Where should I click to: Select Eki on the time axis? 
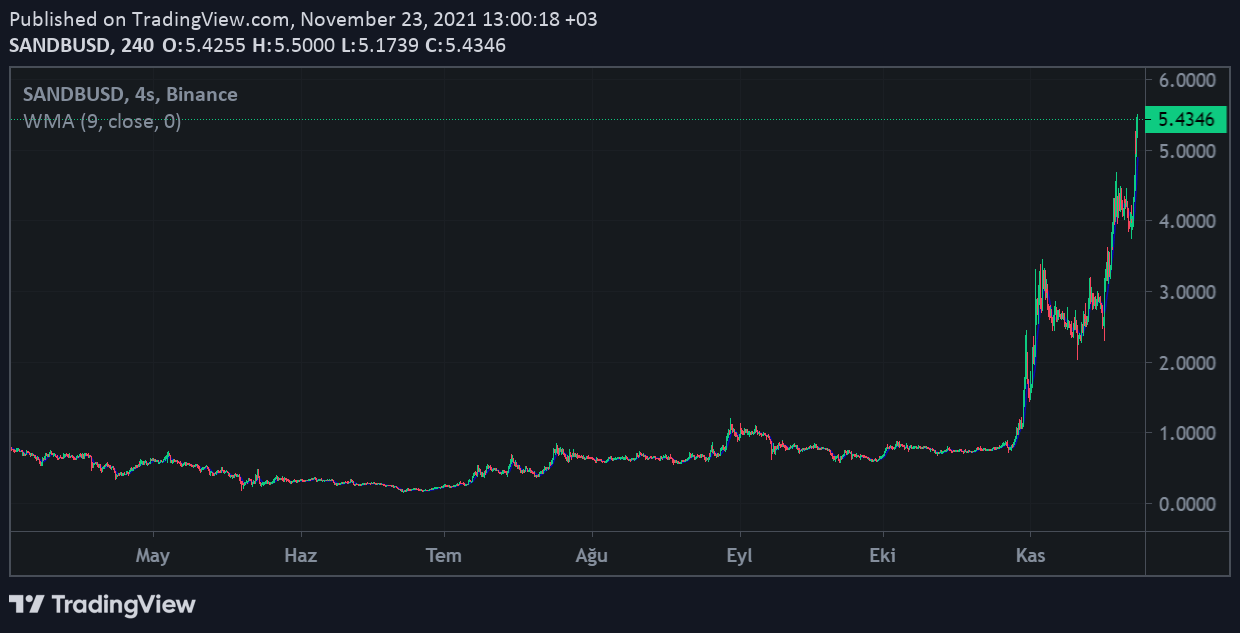coord(882,556)
